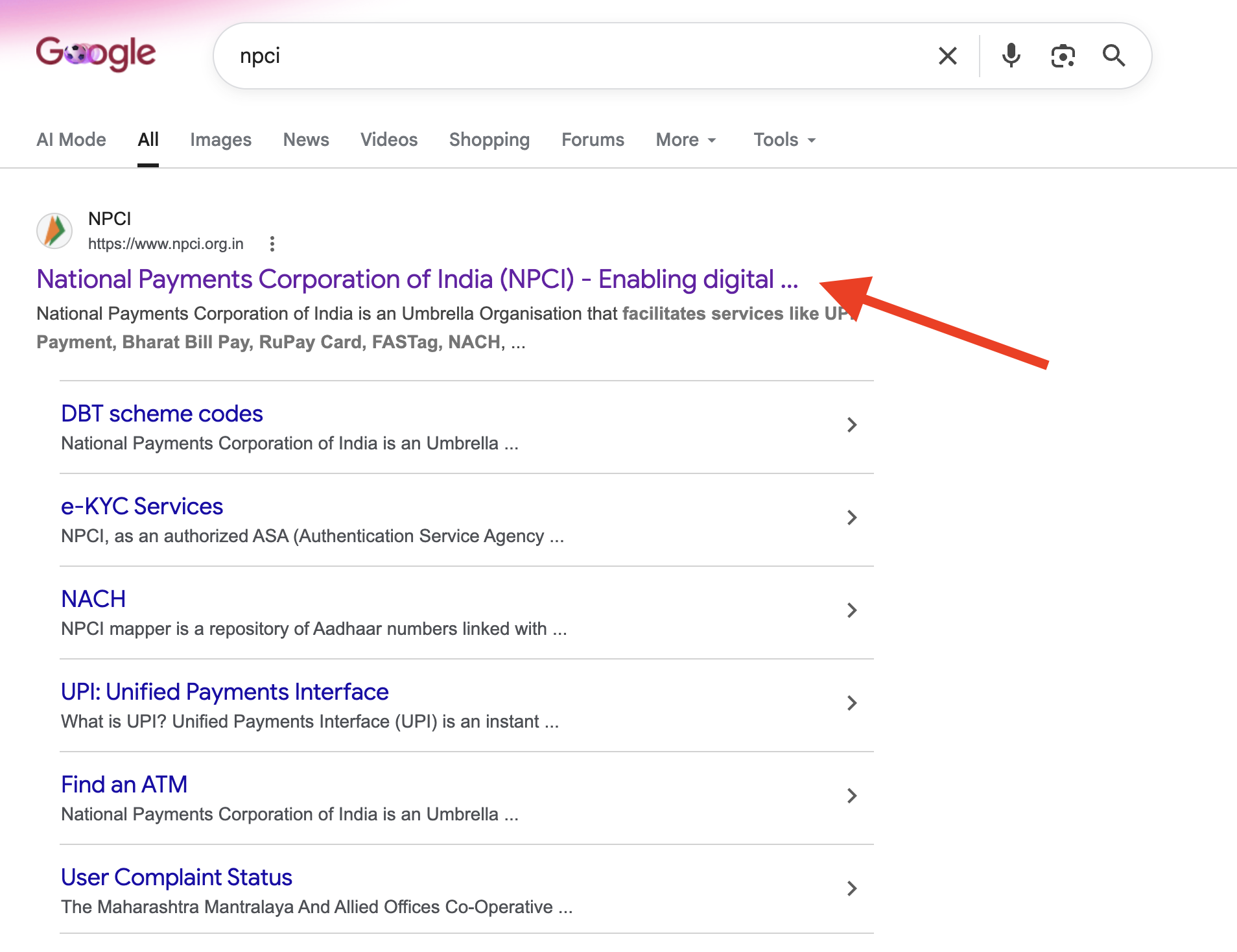Click the chevron on the UPI row
1237x952 pixels.
(852, 703)
